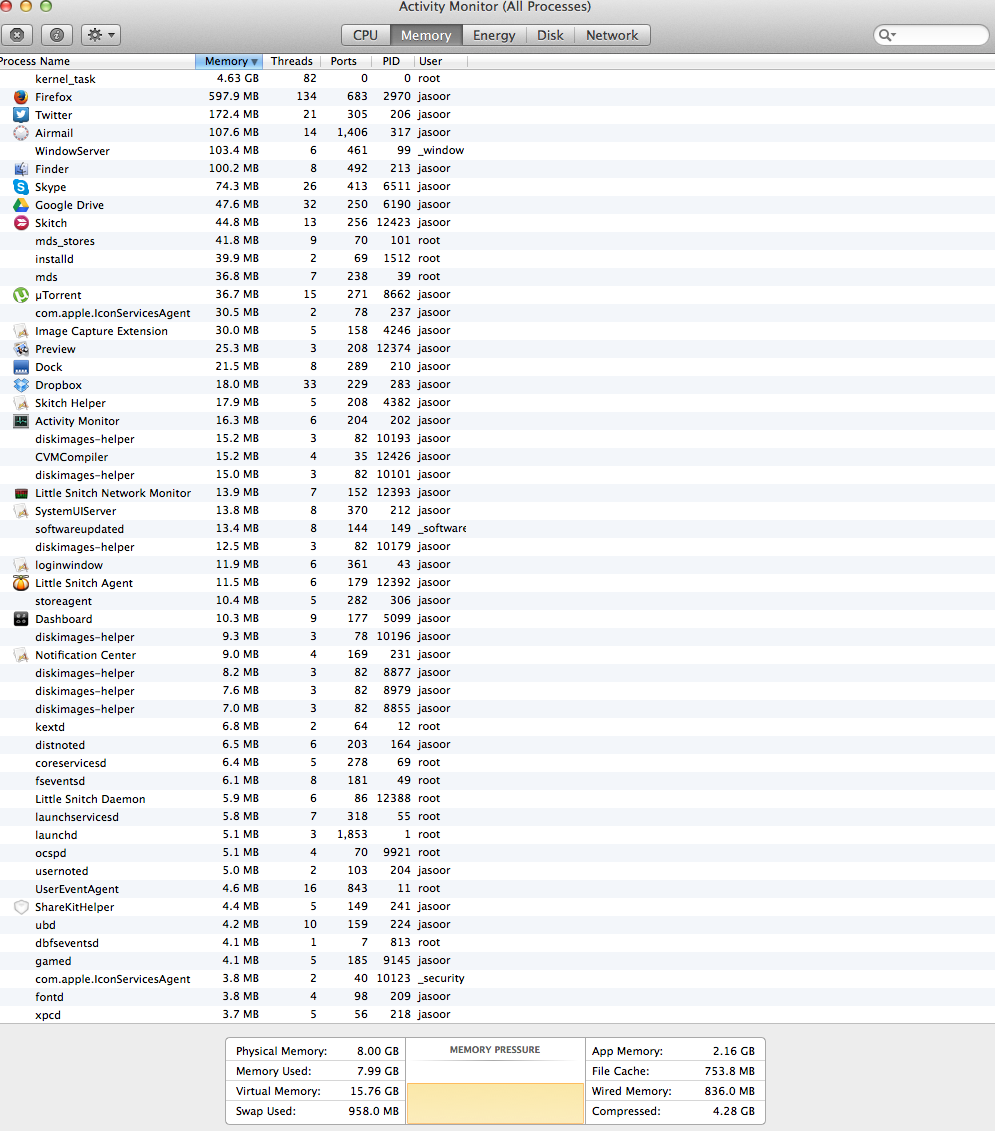The image size is (995, 1131).
Task: Click the Skitch Helper icon
Action: pyautogui.click(x=21, y=403)
